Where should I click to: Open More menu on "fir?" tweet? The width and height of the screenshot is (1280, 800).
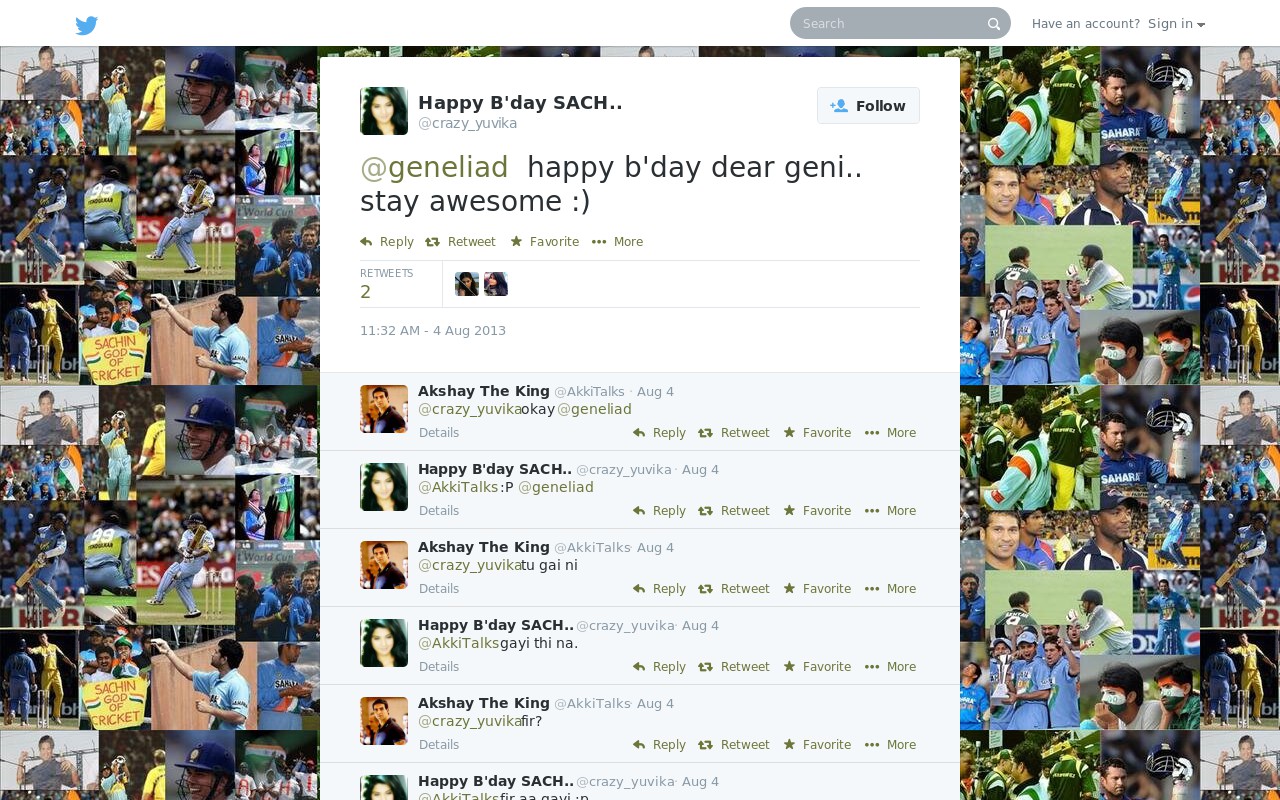890,745
